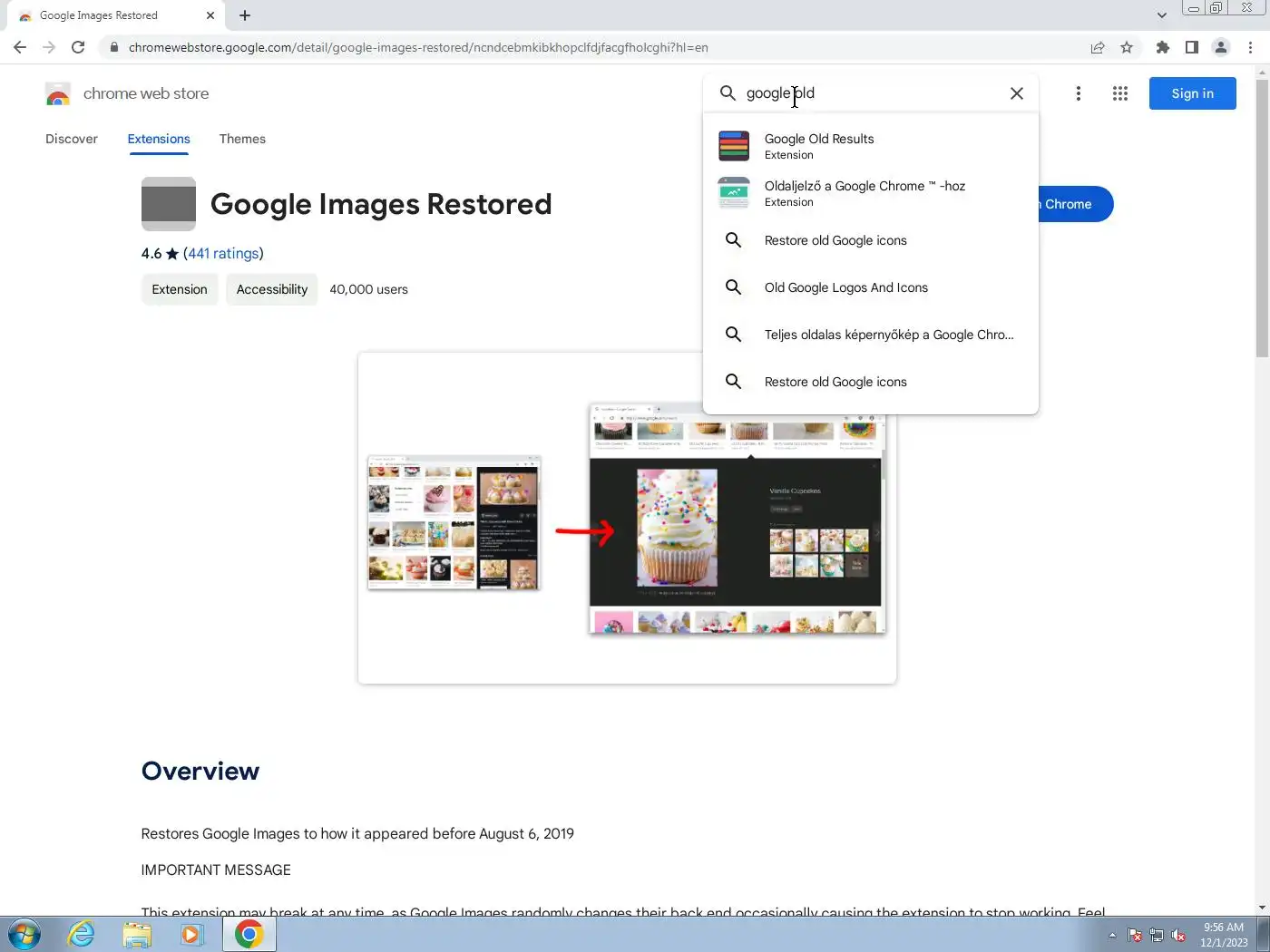Click the '40,000 users' text
1270x952 pixels.
[x=368, y=289]
